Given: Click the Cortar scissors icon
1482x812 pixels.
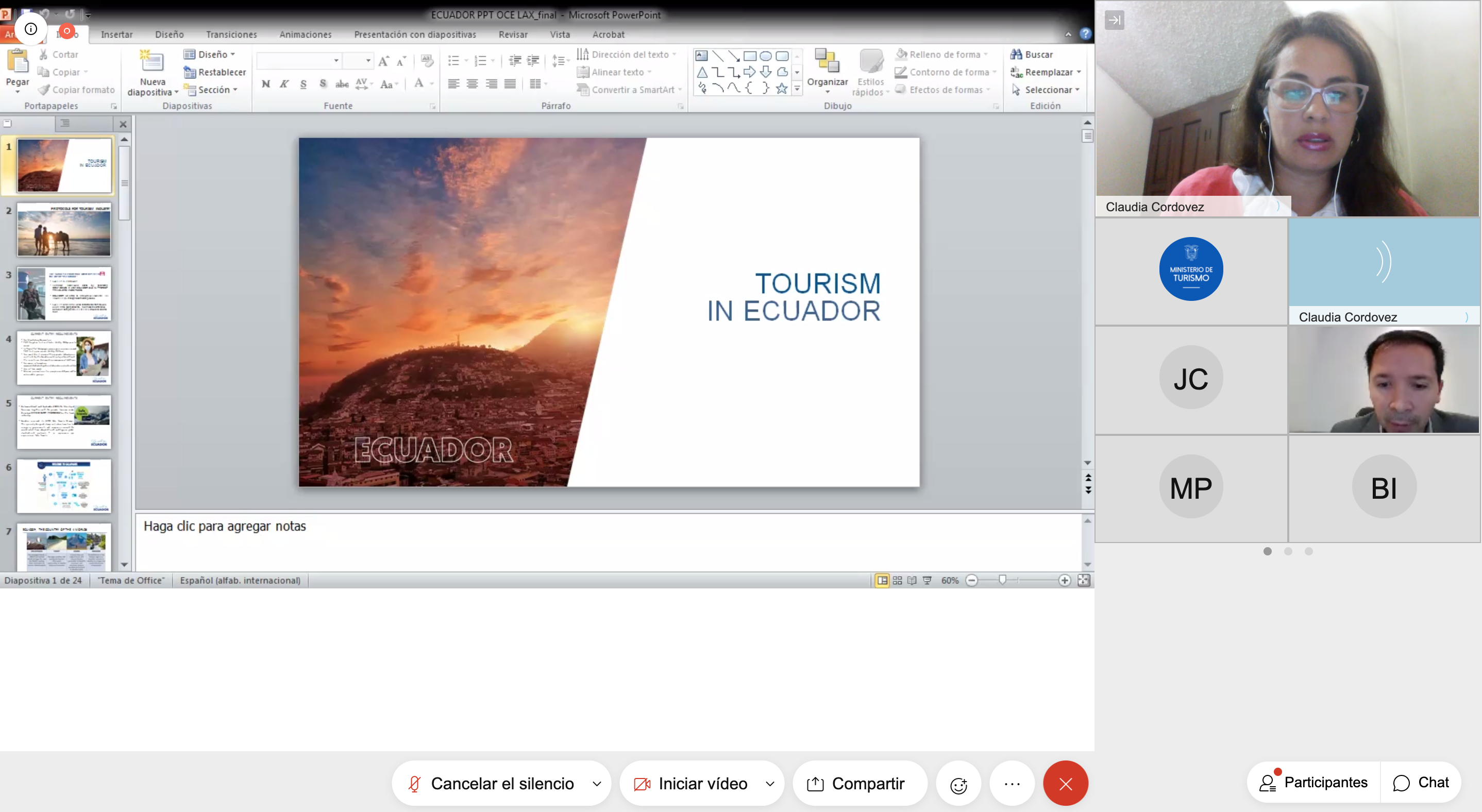Looking at the screenshot, I should (x=43, y=55).
